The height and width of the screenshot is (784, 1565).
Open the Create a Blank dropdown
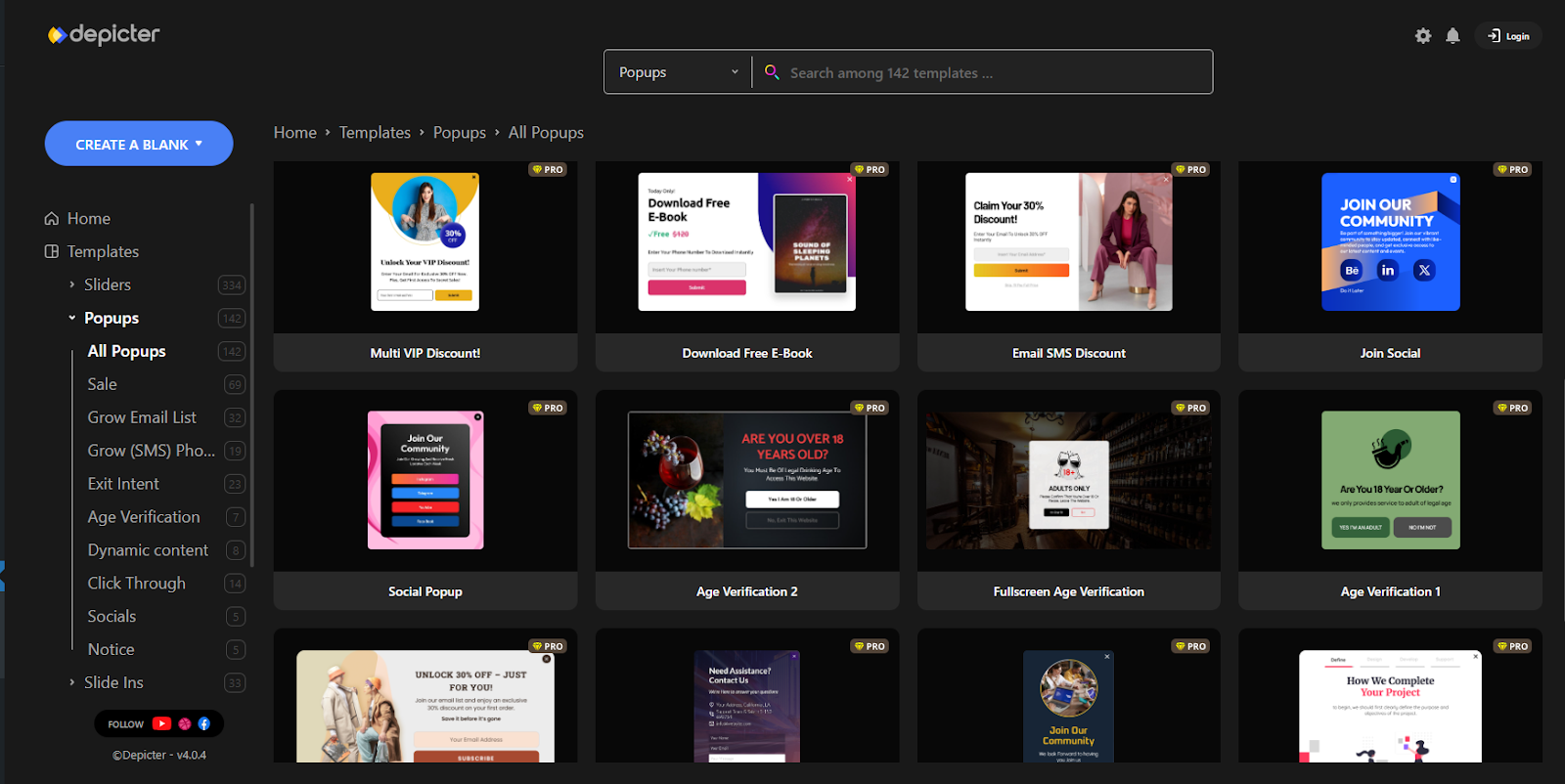pos(139,144)
